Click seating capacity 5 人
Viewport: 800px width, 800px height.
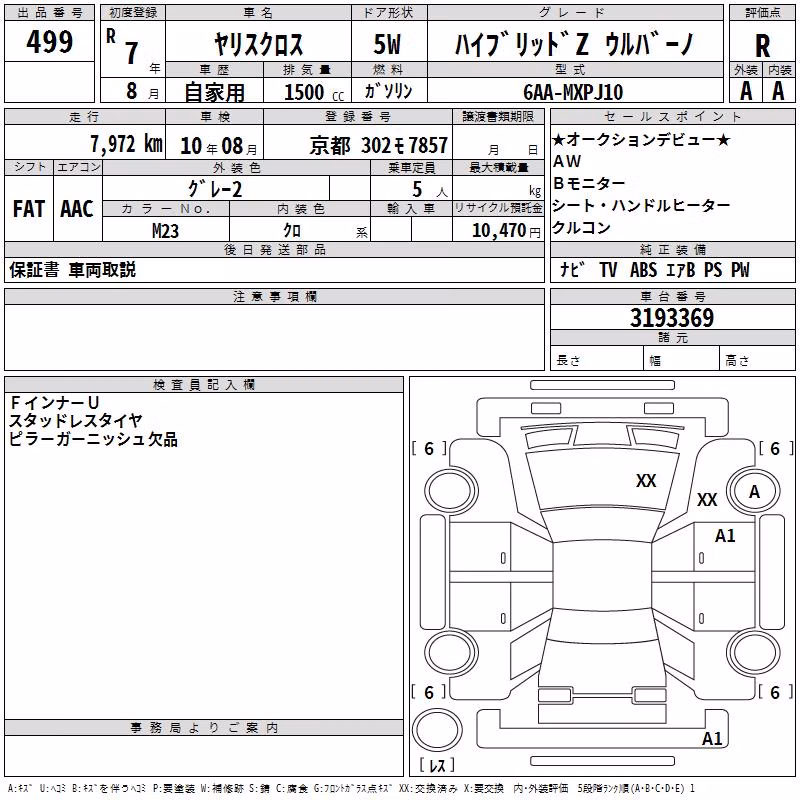(x=430, y=190)
